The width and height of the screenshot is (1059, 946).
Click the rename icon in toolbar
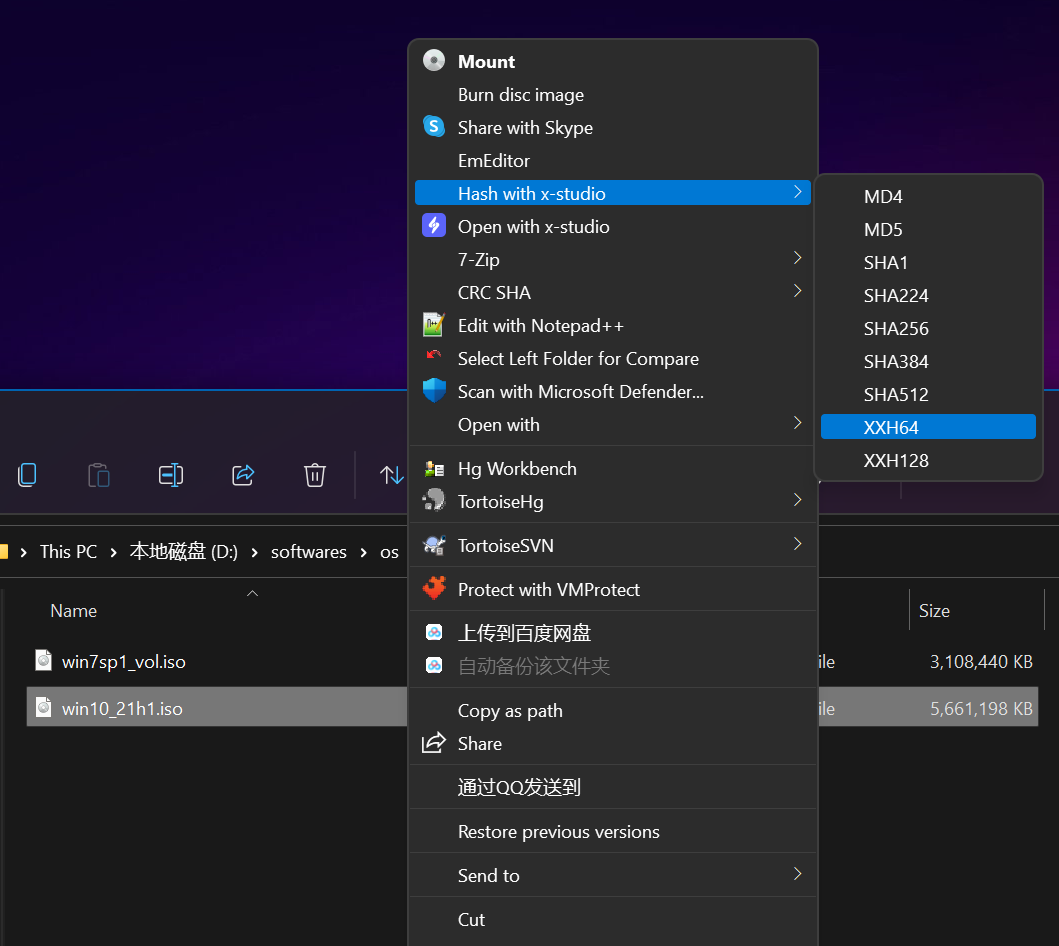171,475
